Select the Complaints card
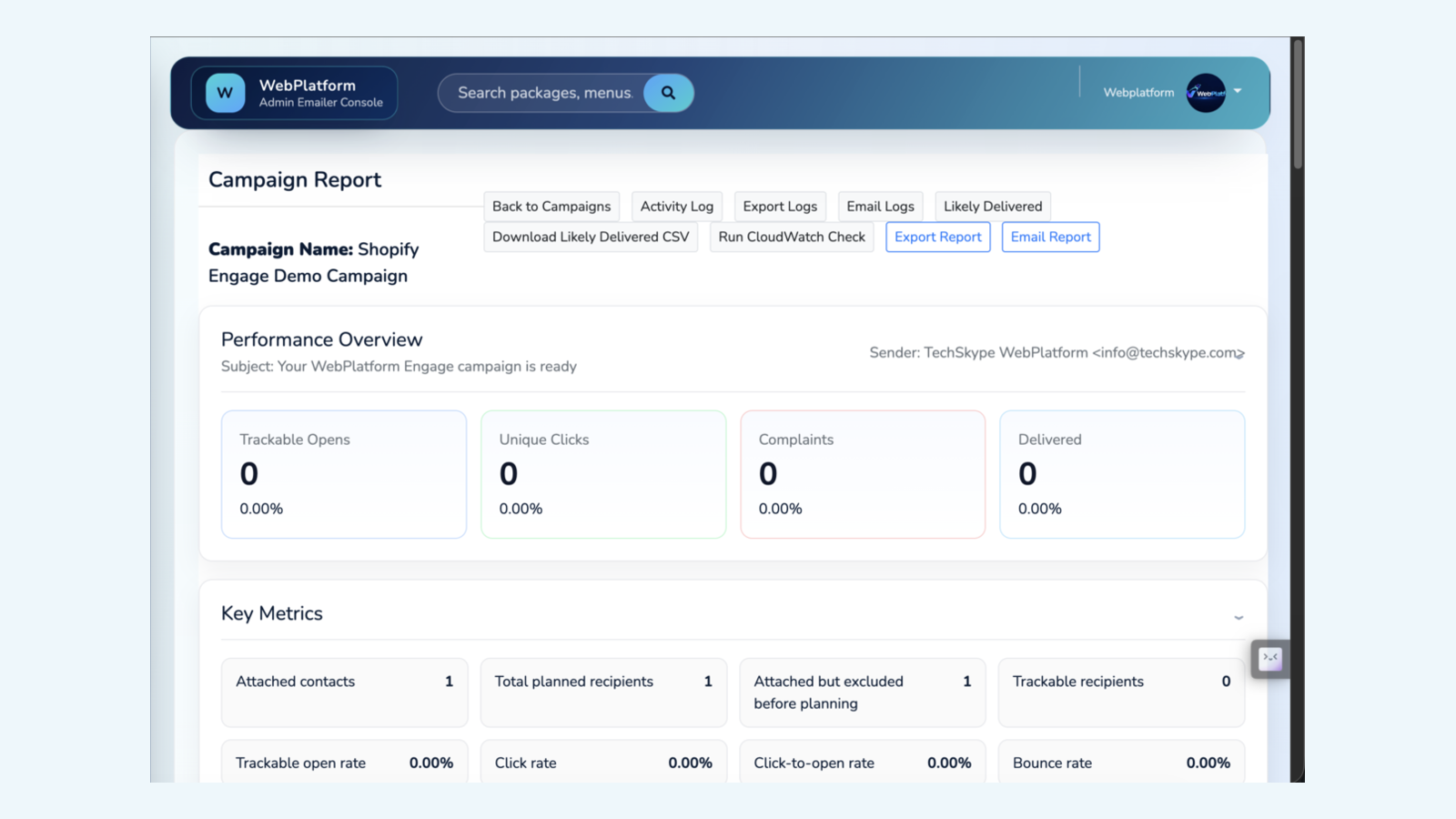The image size is (1456, 819). pyautogui.click(x=863, y=474)
